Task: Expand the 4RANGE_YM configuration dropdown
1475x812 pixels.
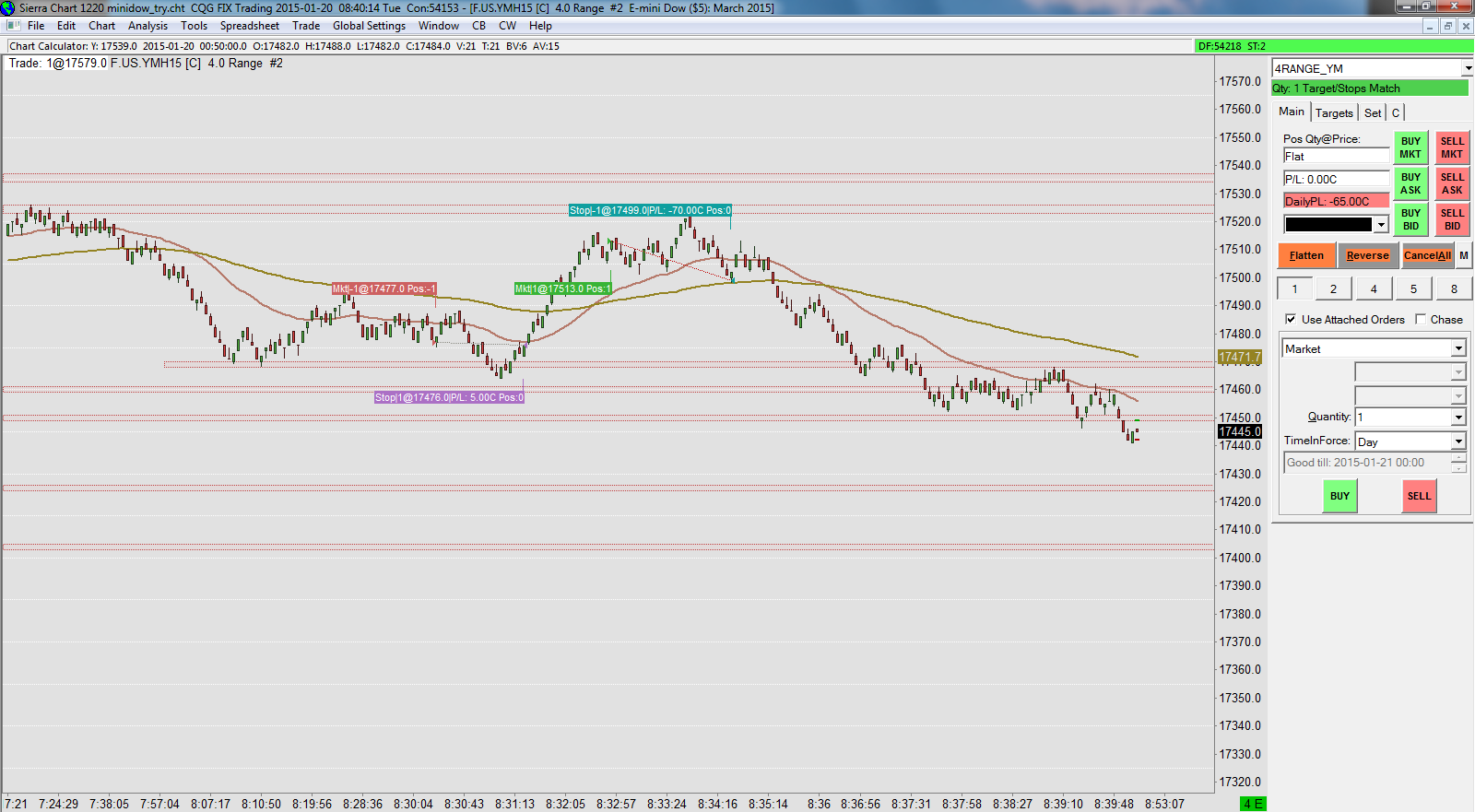Action: click(x=1467, y=68)
